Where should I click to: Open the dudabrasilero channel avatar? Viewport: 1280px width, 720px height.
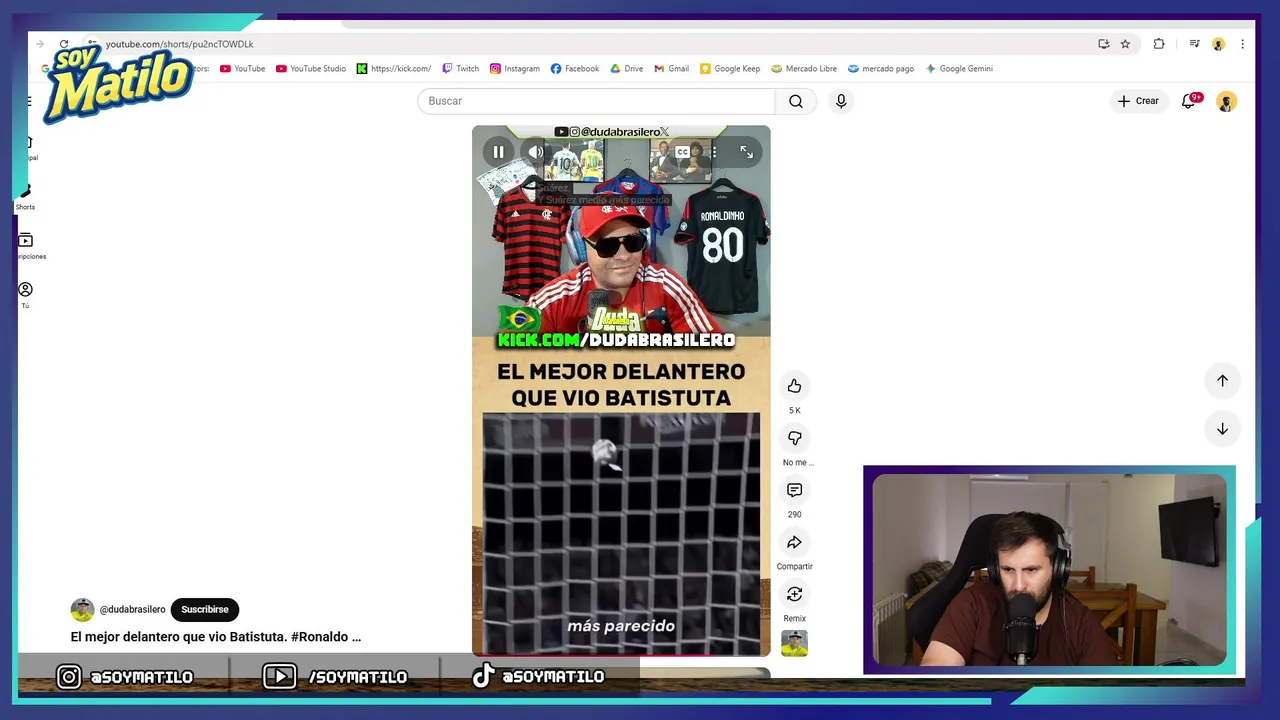(82, 610)
